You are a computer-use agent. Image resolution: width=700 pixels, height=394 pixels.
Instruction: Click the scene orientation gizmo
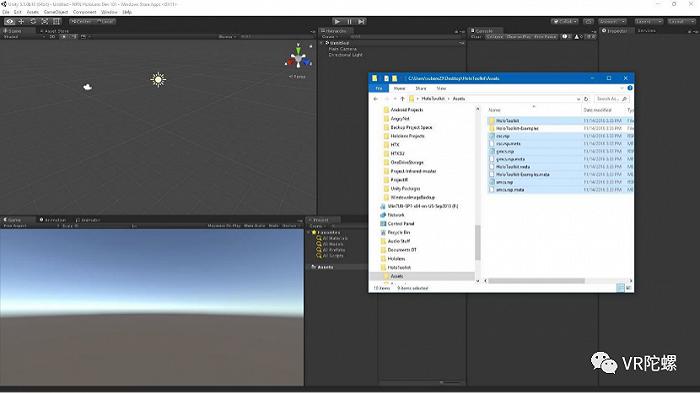click(x=298, y=57)
